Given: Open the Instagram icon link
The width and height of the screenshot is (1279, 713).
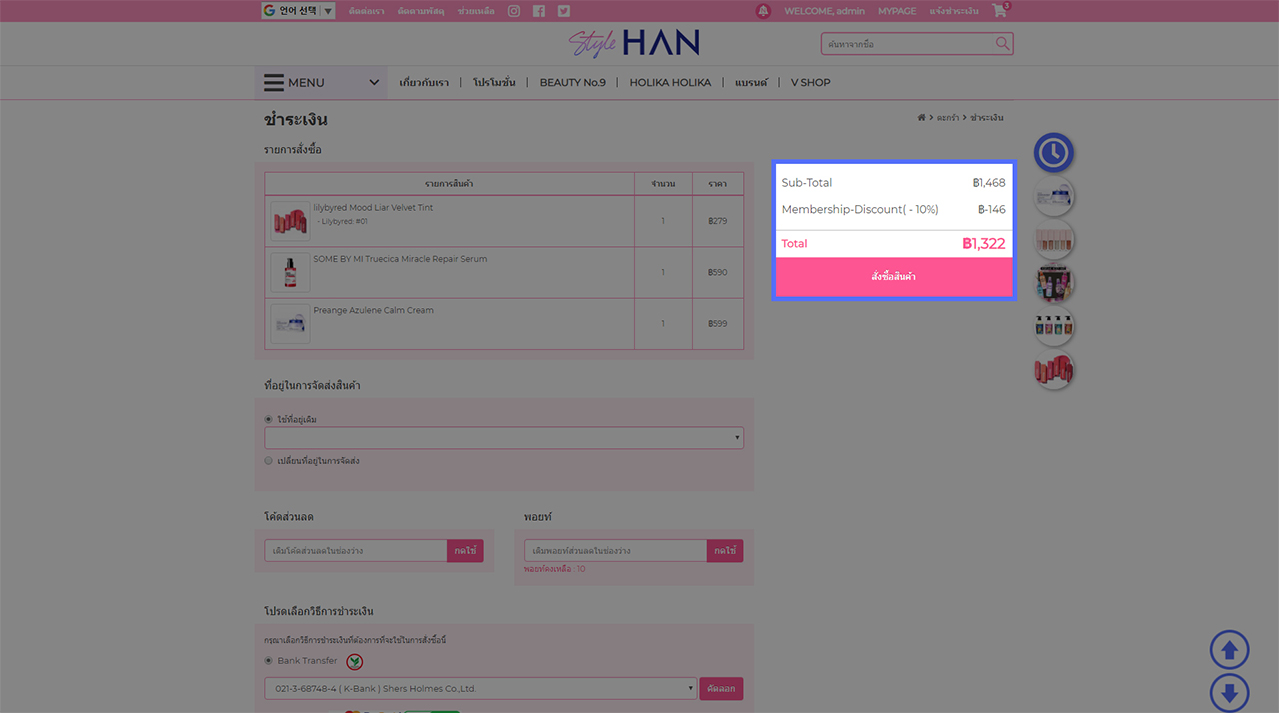Looking at the screenshot, I should pyautogui.click(x=514, y=11).
